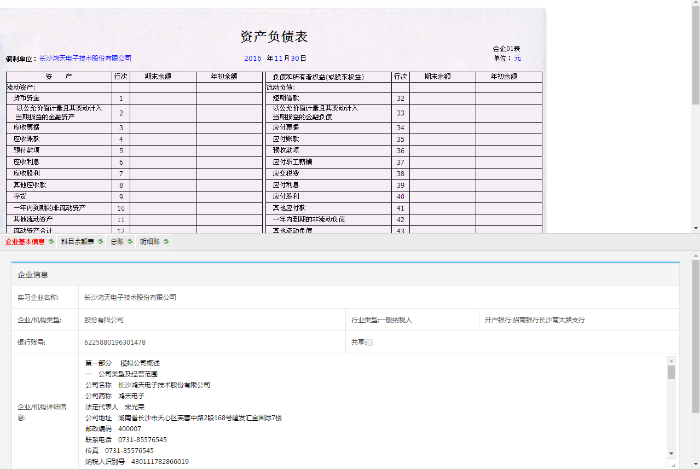Click the green refresh icon beside 总账
The width and height of the screenshot is (700, 470).
(130, 241)
